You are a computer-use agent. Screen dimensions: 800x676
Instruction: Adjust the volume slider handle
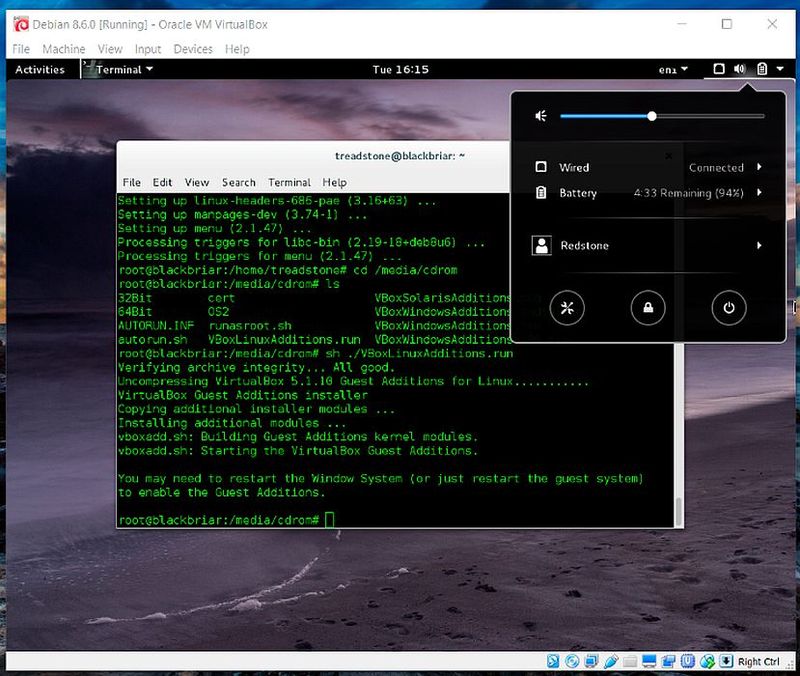(652, 116)
